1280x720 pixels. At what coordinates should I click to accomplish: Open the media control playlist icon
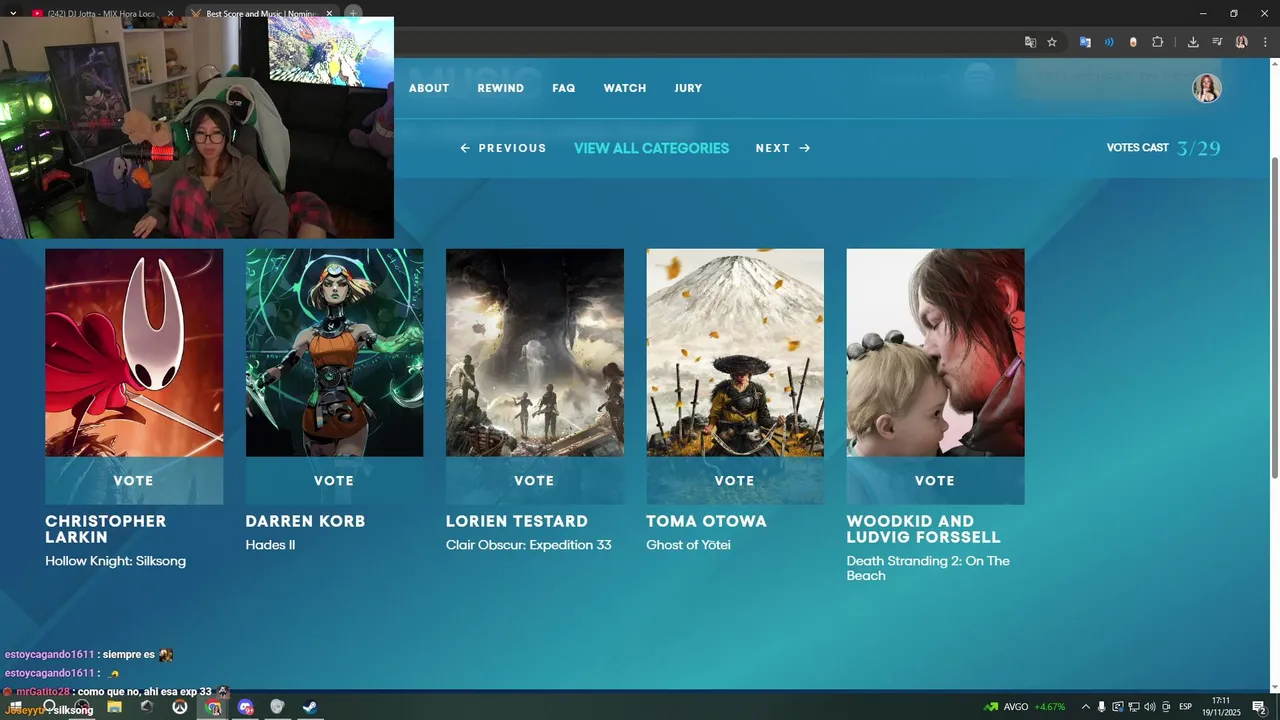(1217, 42)
